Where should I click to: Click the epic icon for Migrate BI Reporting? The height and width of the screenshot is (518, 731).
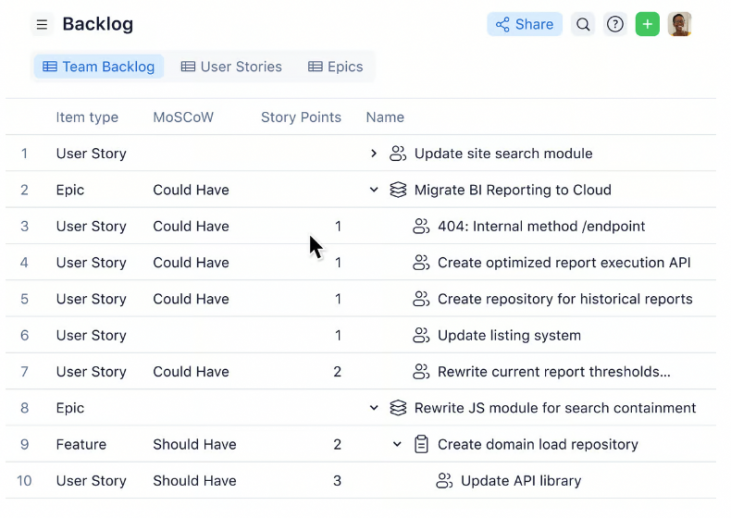398,190
